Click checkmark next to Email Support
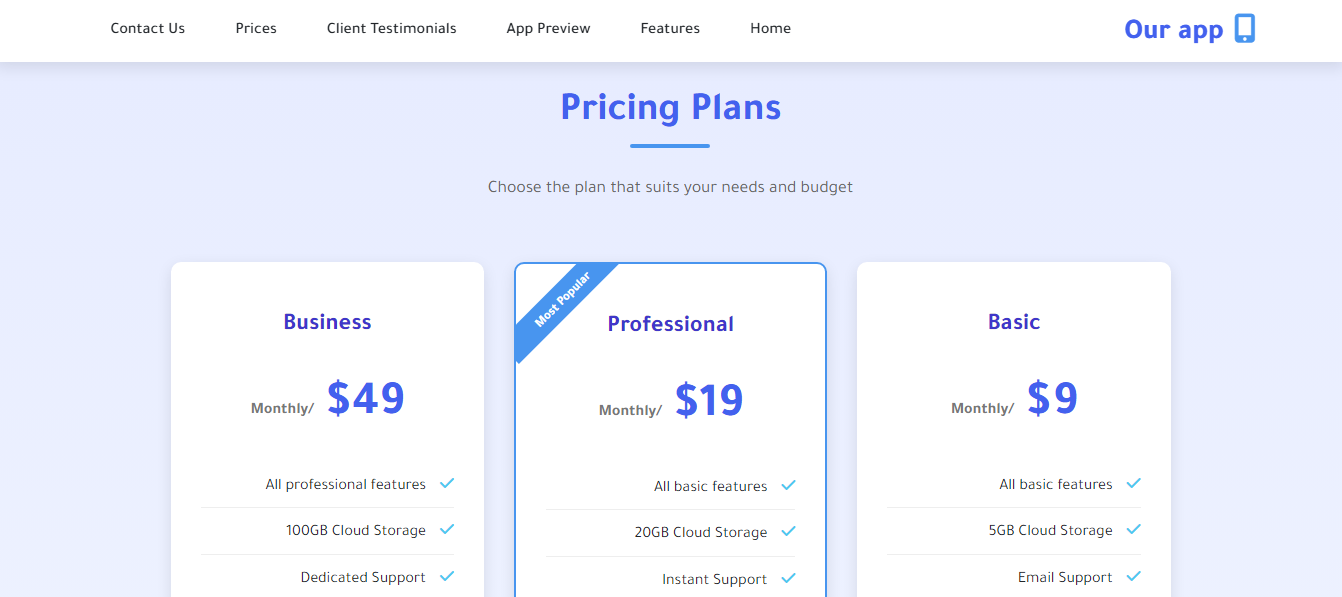 [x=1133, y=577]
